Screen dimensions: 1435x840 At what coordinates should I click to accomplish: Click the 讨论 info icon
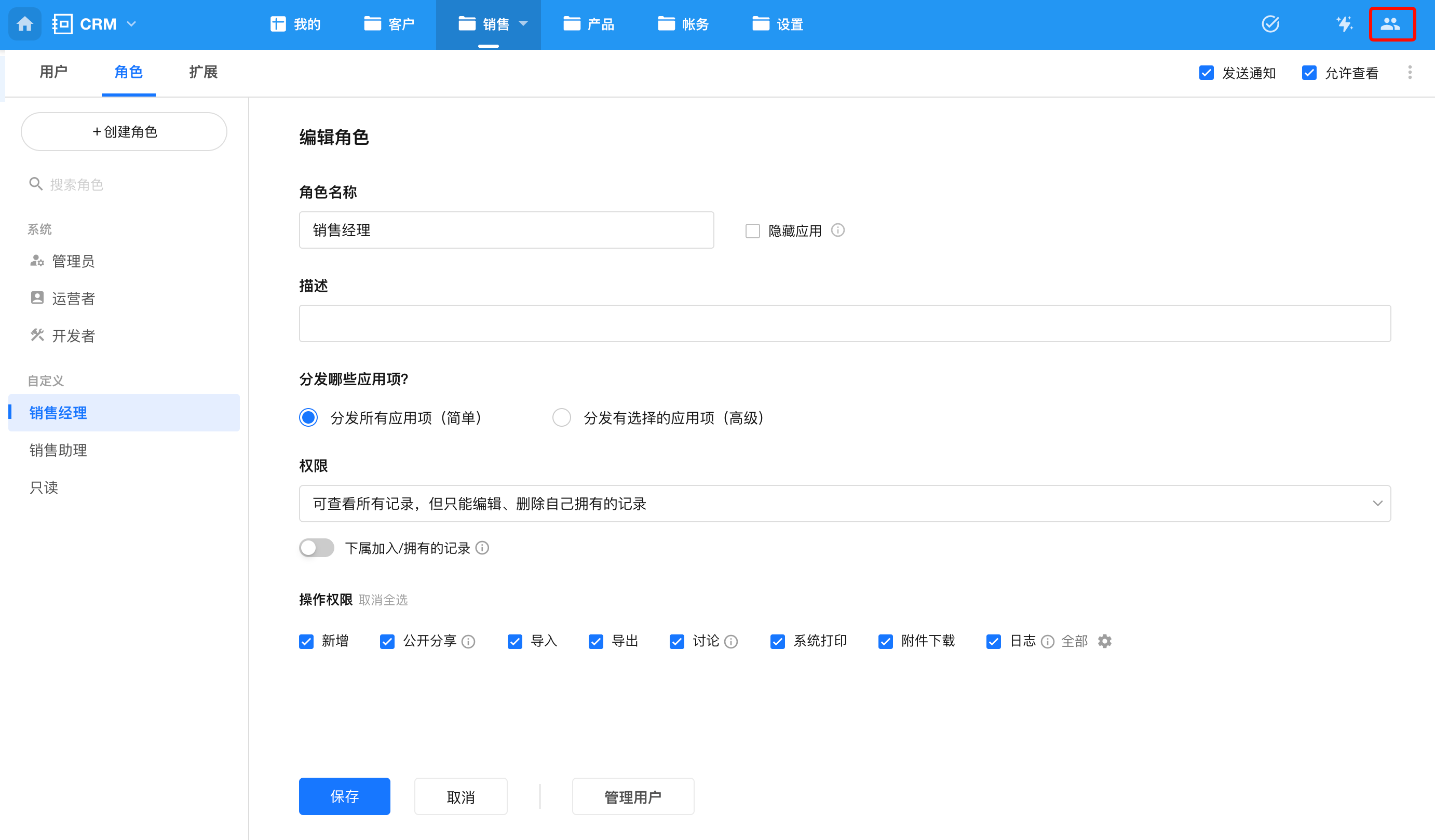click(731, 642)
